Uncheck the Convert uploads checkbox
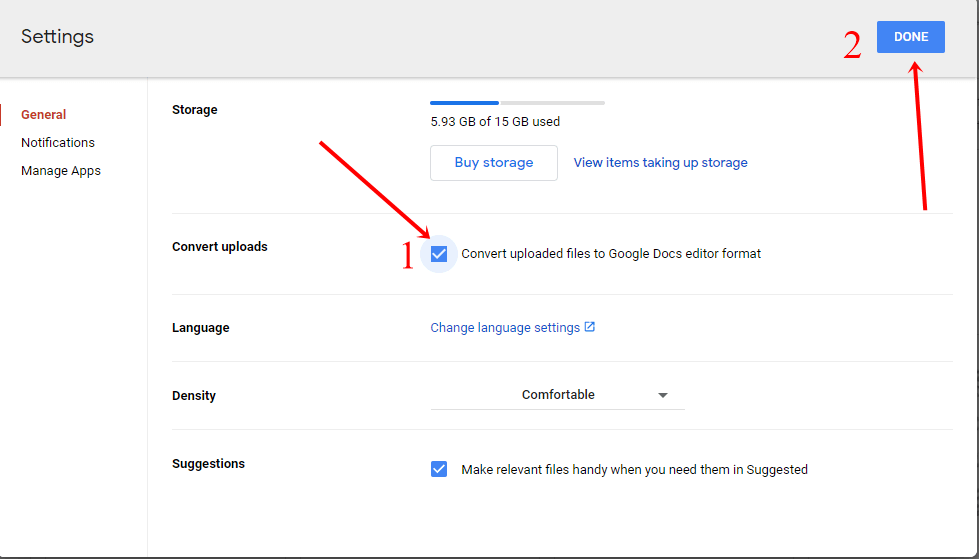Image resolution: width=979 pixels, height=559 pixels. [439, 254]
